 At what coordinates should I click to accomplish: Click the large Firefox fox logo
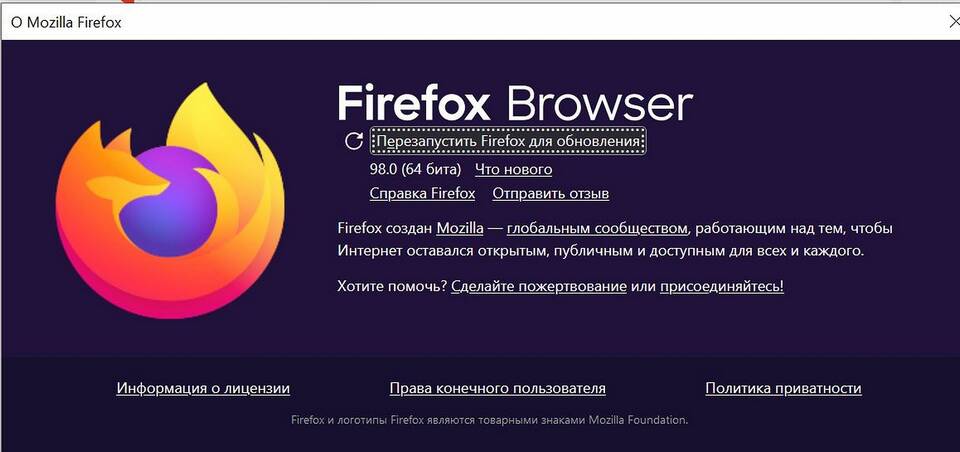point(170,201)
